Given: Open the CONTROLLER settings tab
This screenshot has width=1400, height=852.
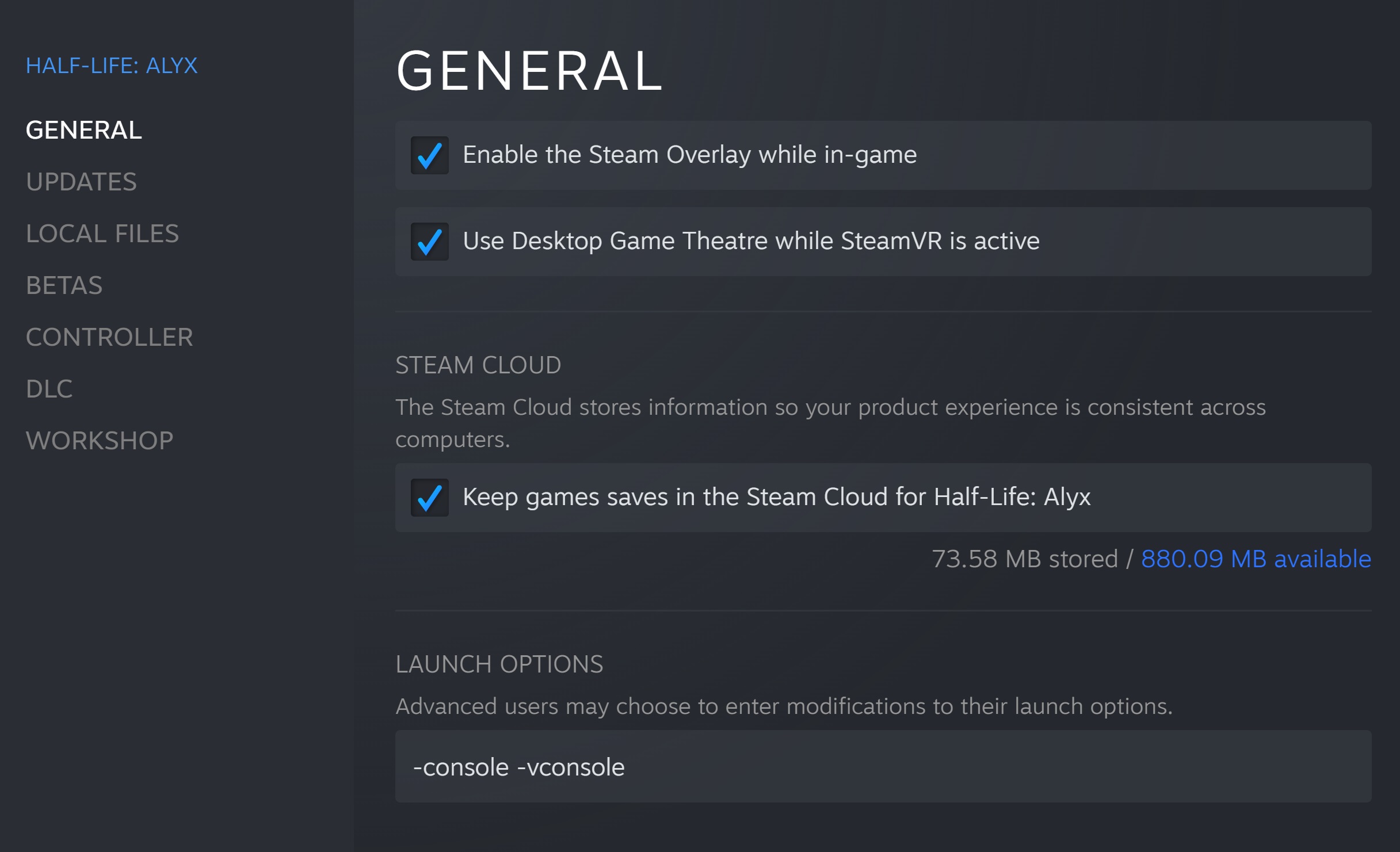Looking at the screenshot, I should [109, 337].
